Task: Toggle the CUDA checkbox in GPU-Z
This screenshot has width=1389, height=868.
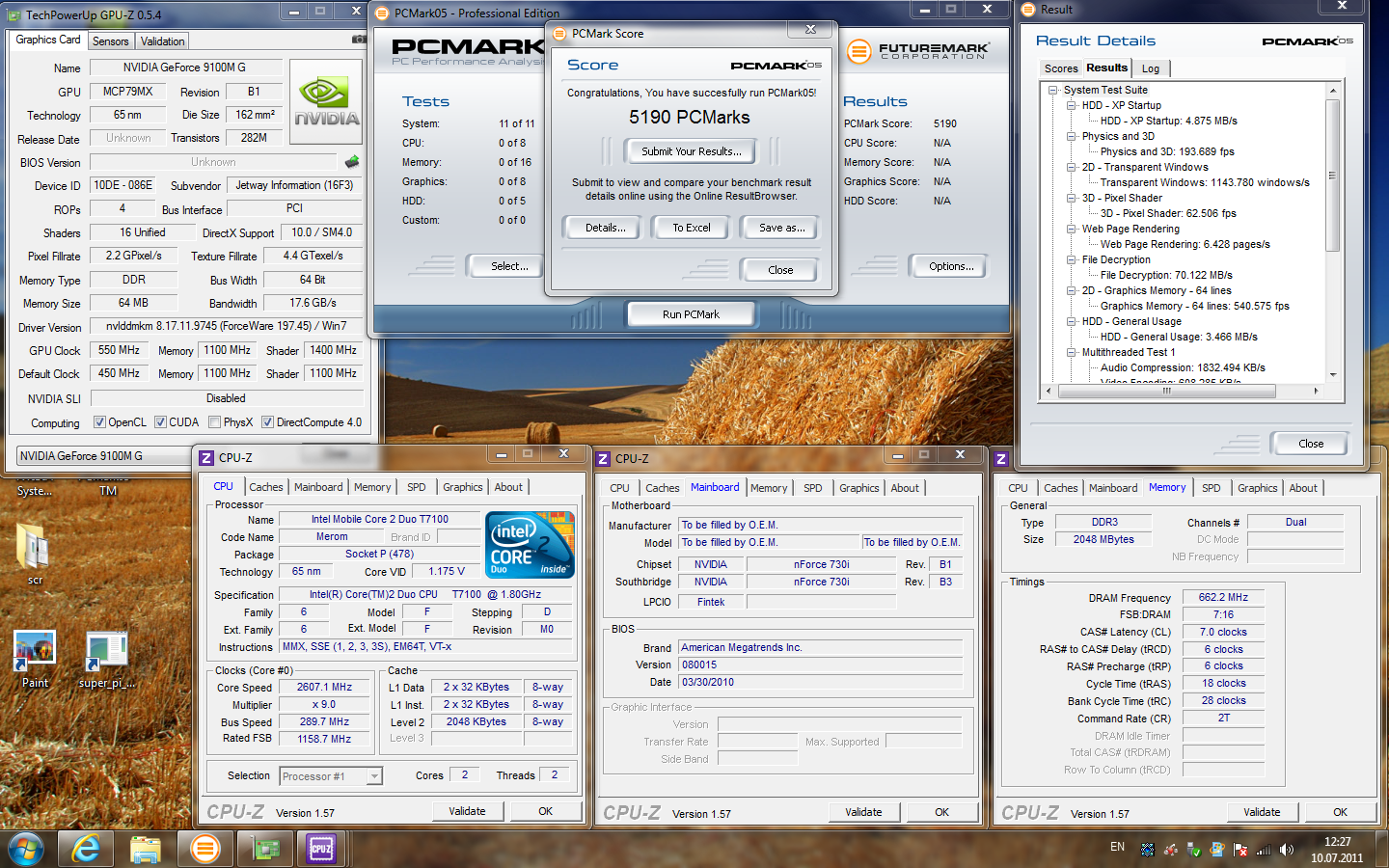Action: 160,422
